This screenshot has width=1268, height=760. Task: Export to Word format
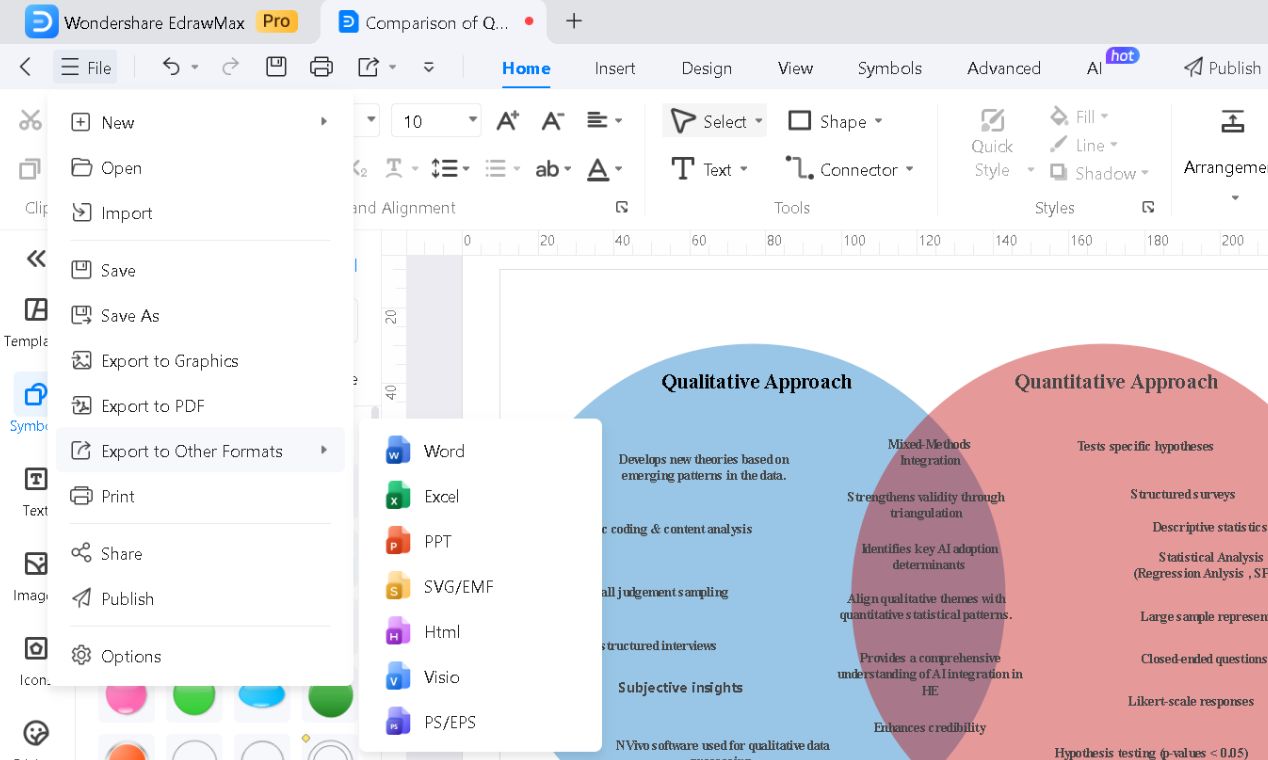(480, 451)
